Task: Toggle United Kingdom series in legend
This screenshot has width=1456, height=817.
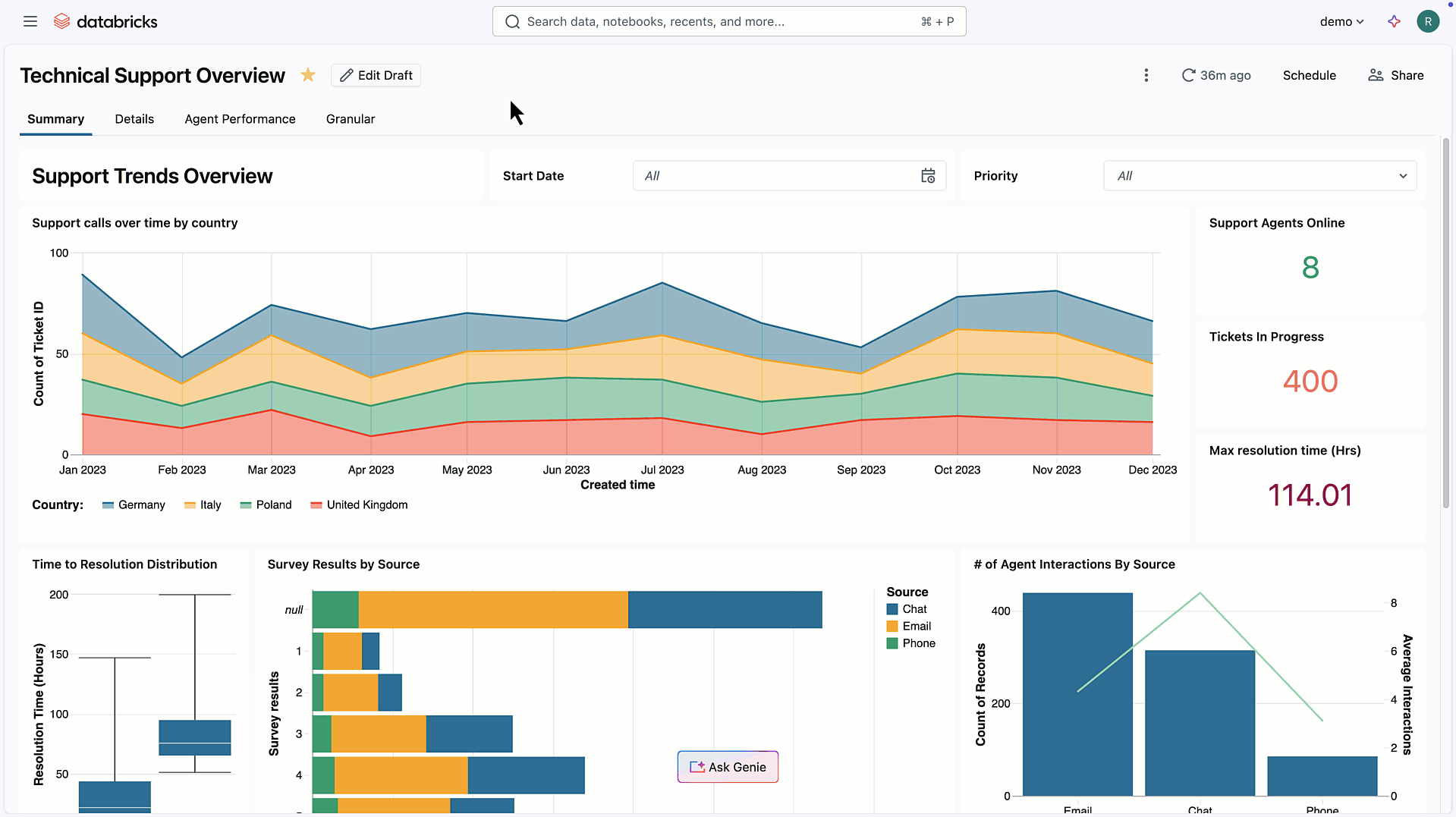Action: click(x=360, y=505)
